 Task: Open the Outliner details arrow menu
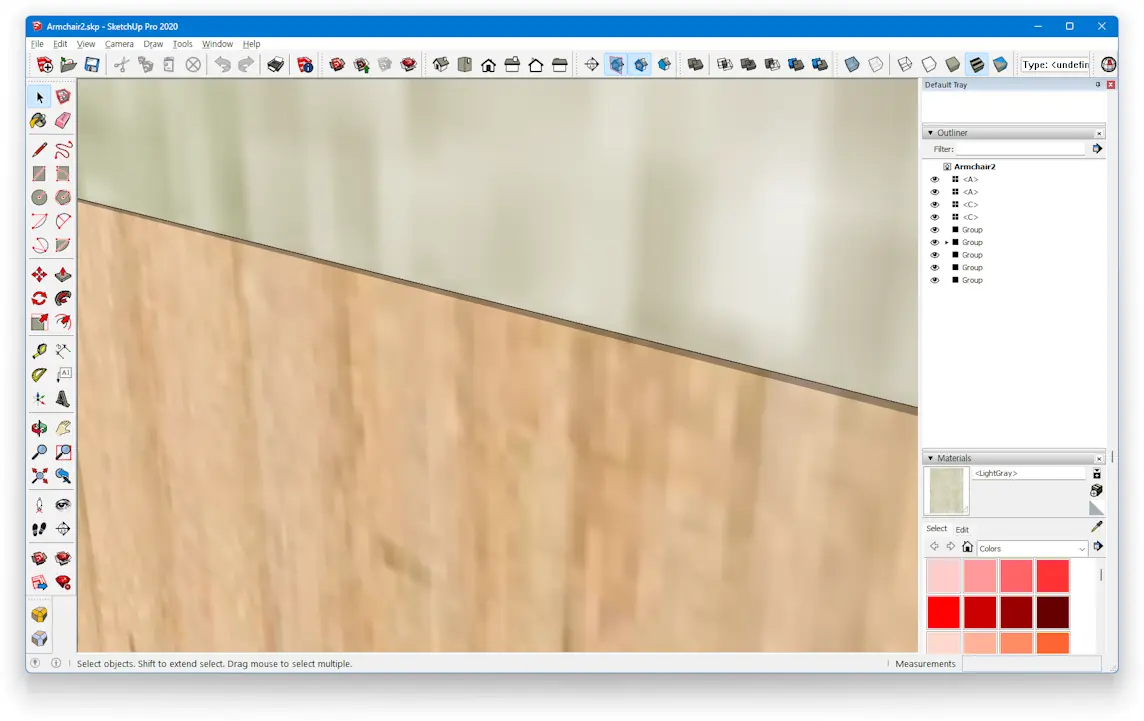pos(1097,149)
